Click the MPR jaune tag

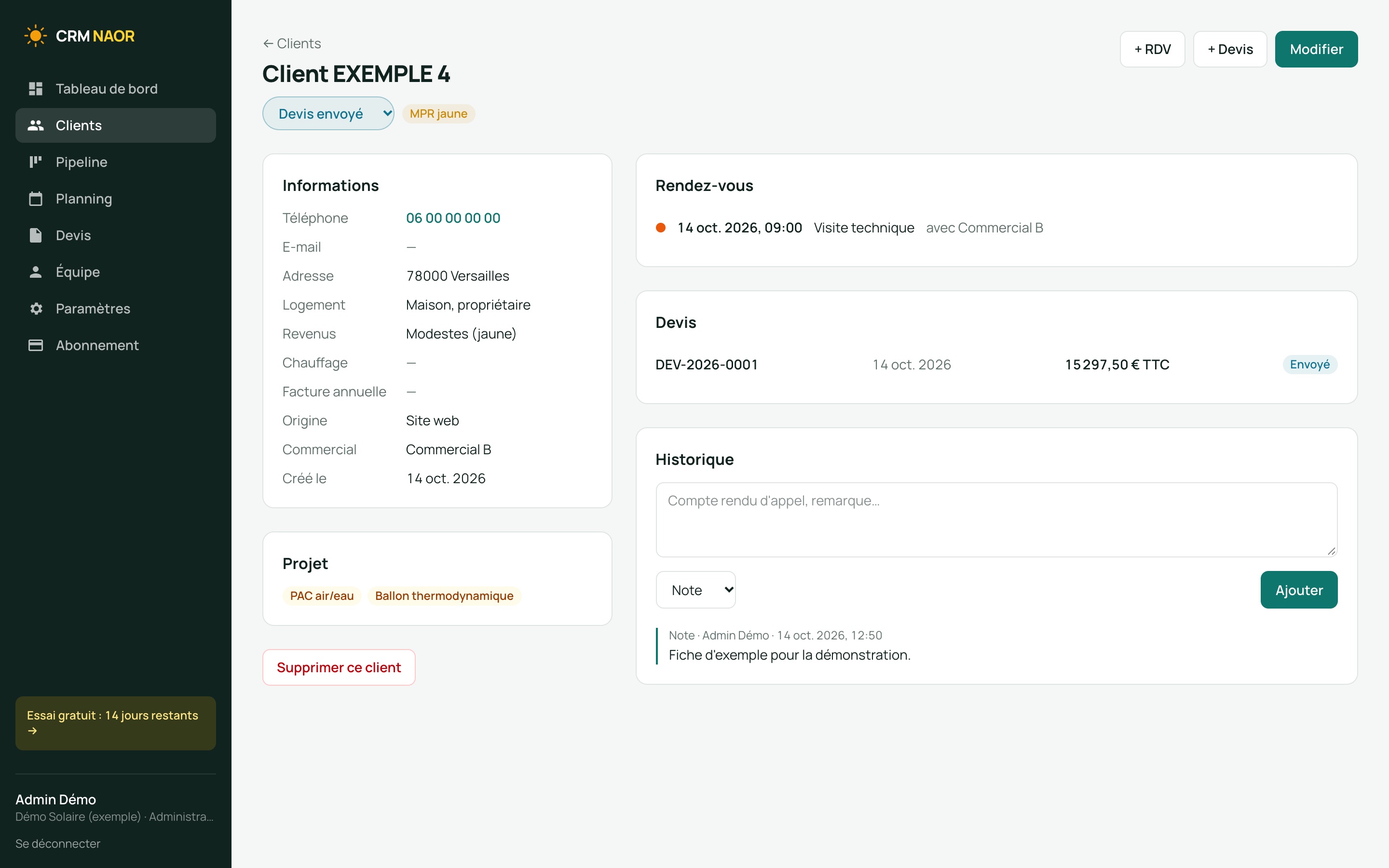[x=438, y=114]
